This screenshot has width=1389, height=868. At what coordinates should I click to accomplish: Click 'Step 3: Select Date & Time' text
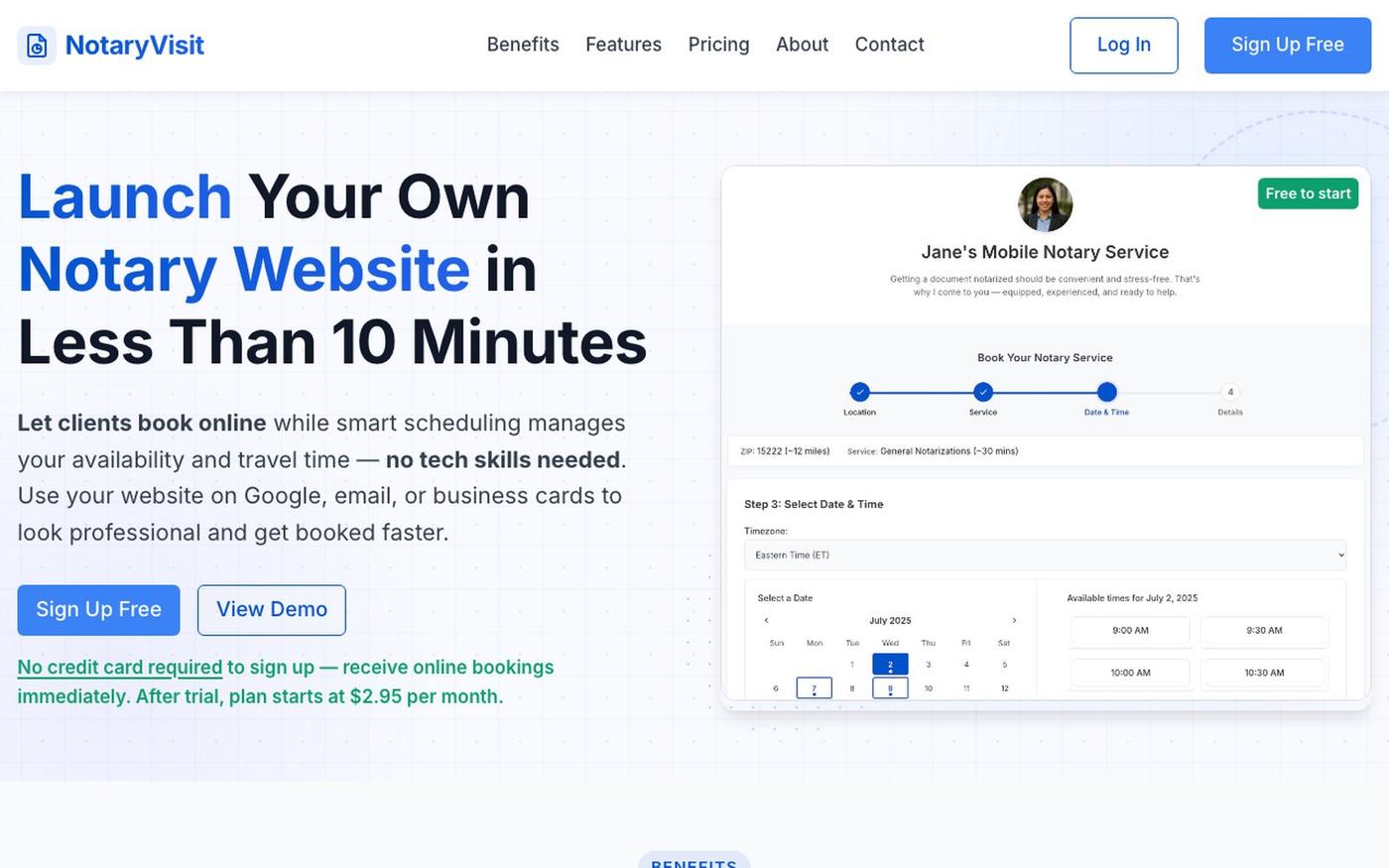pyautogui.click(x=814, y=504)
